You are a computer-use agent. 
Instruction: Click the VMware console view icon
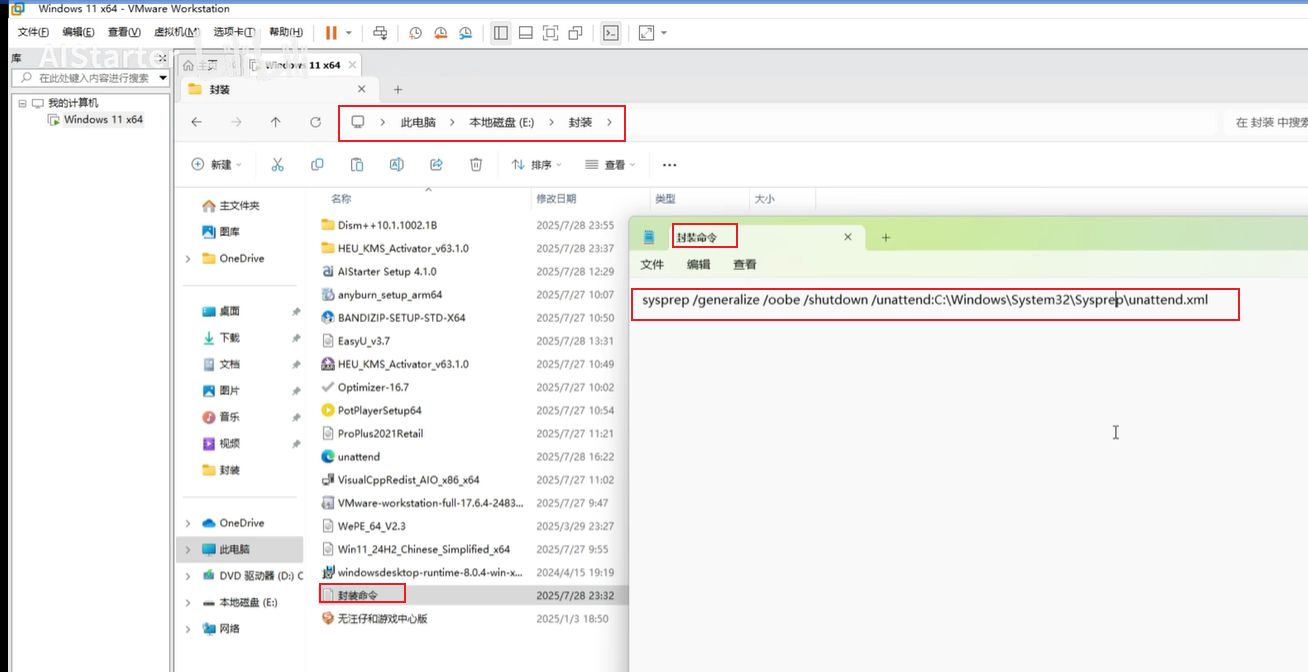610,33
